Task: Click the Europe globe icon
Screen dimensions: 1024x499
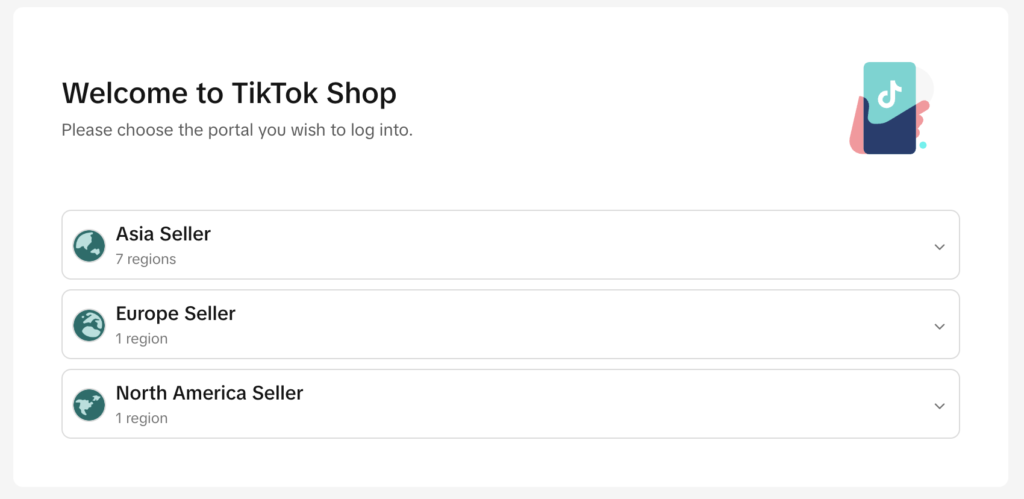Action: (89, 325)
